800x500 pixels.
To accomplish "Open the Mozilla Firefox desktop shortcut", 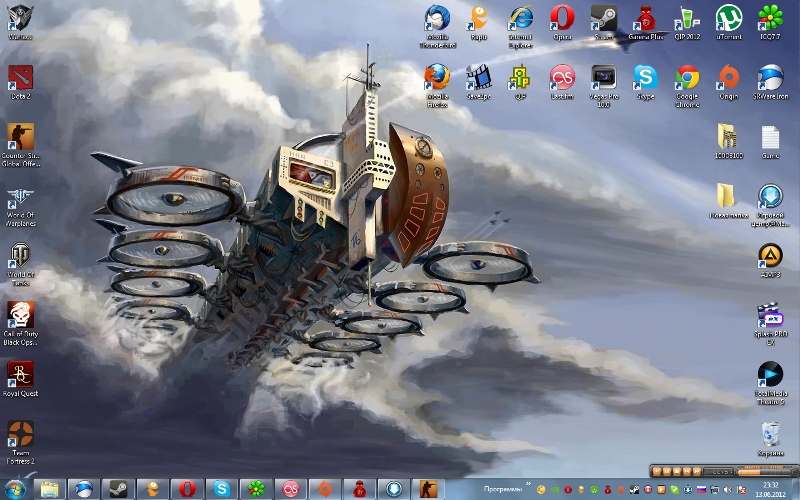I will coord(437,86).
